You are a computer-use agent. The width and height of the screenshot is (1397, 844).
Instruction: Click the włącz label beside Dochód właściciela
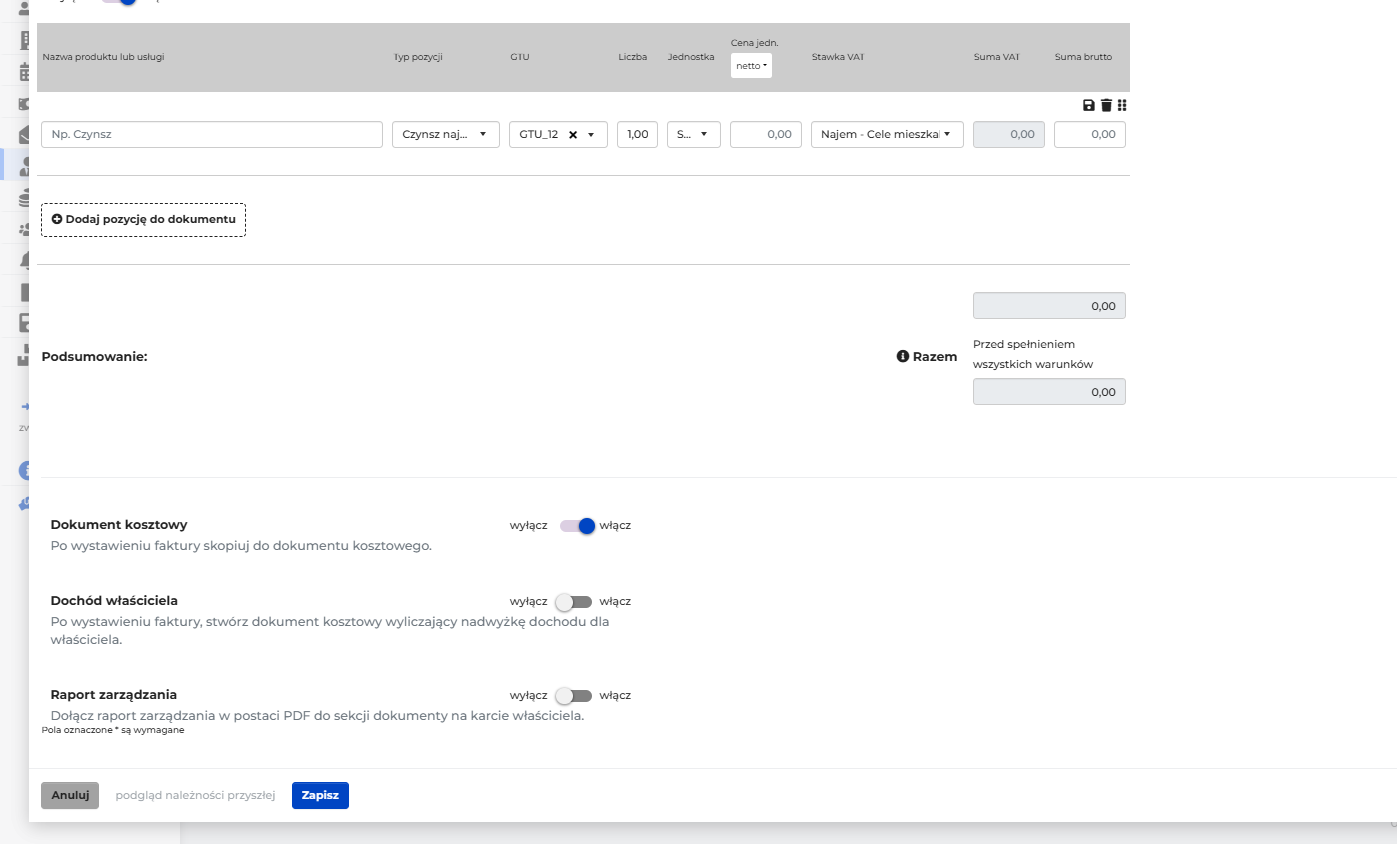pyautogui.click(x=615, y=602)
